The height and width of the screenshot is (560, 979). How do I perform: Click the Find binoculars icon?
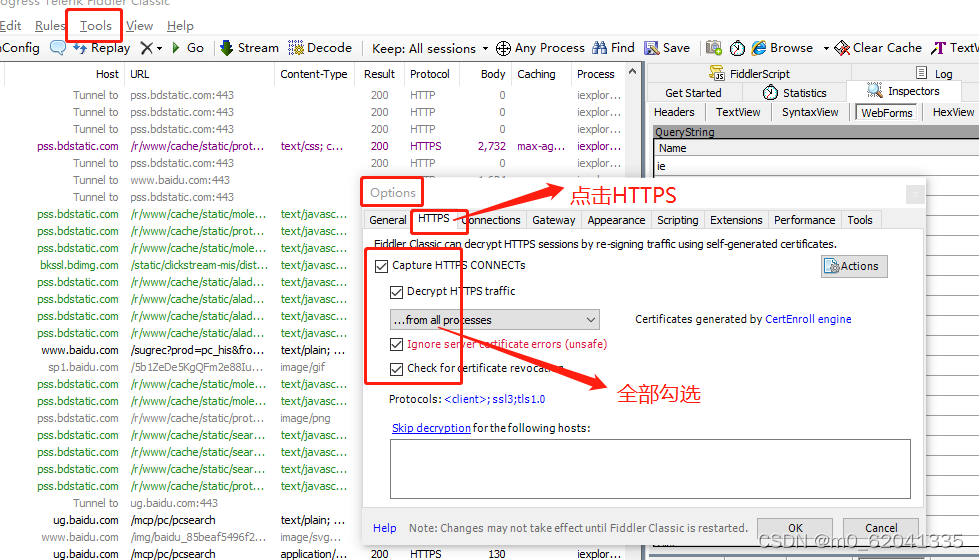pos(599,48)
